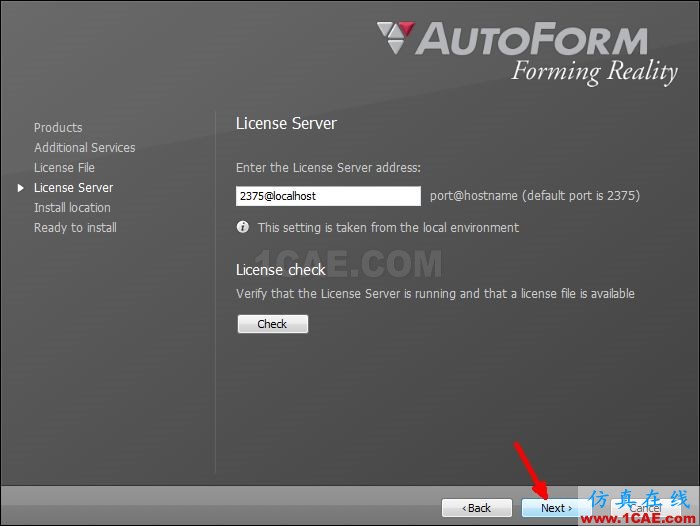Select the Ready to install step
This screenshot has width=700, height=526.
click(x=75, y=228)
